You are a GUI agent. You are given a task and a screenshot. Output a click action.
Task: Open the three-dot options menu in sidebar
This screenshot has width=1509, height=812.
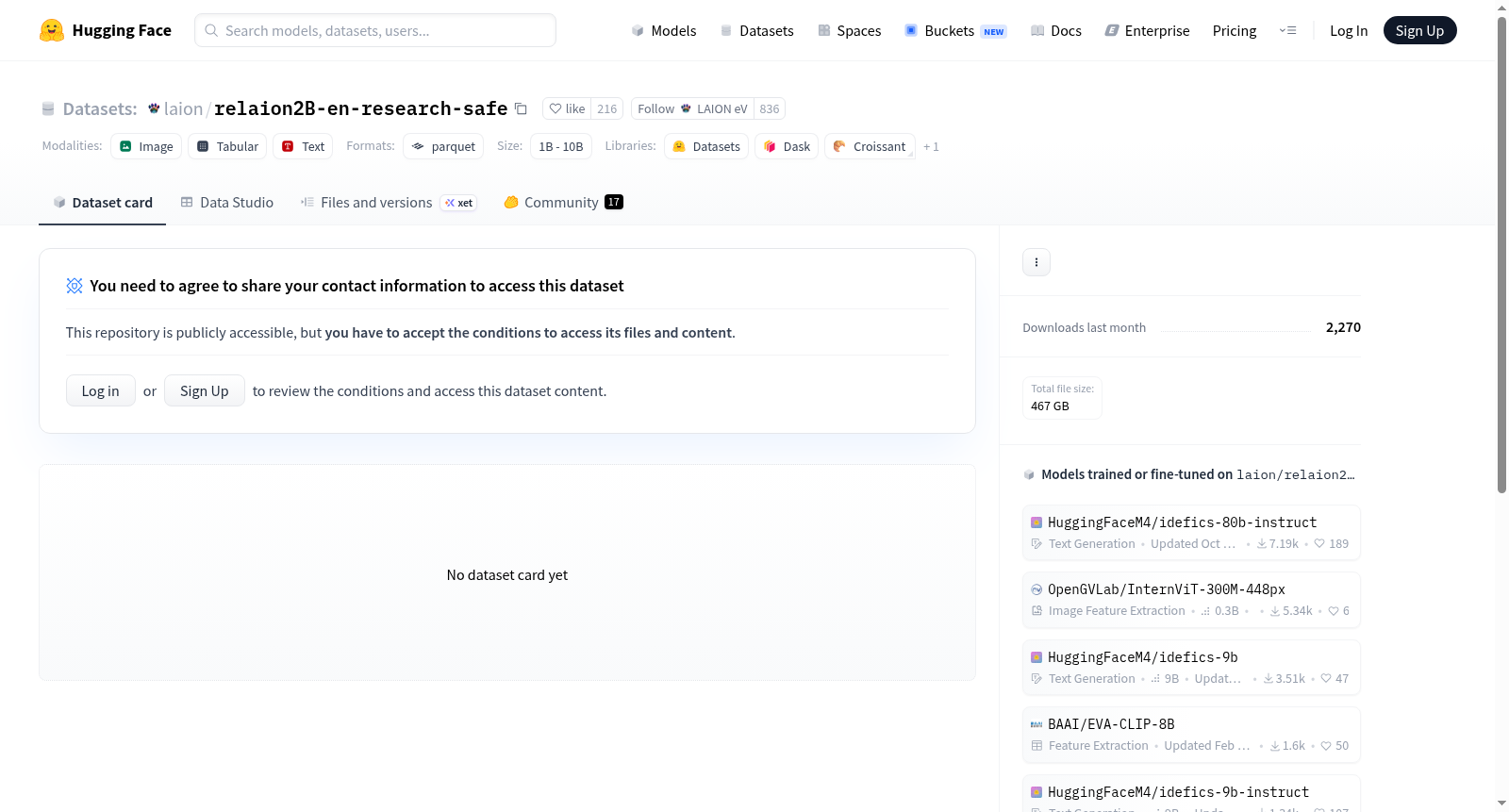click(1036, 262)
